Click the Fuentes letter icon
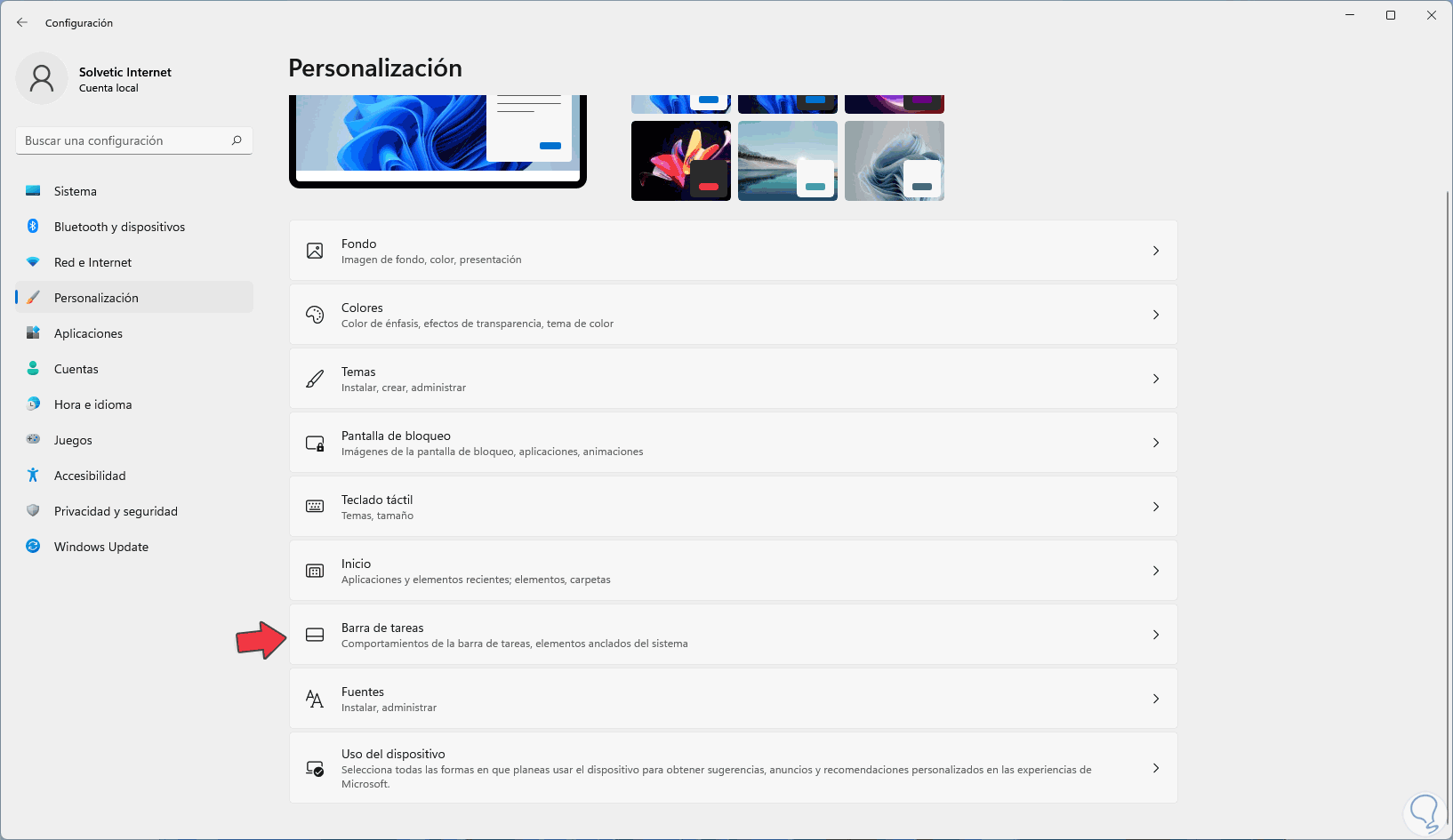Screen dimensions: 1453x840 tap(315, 699)
